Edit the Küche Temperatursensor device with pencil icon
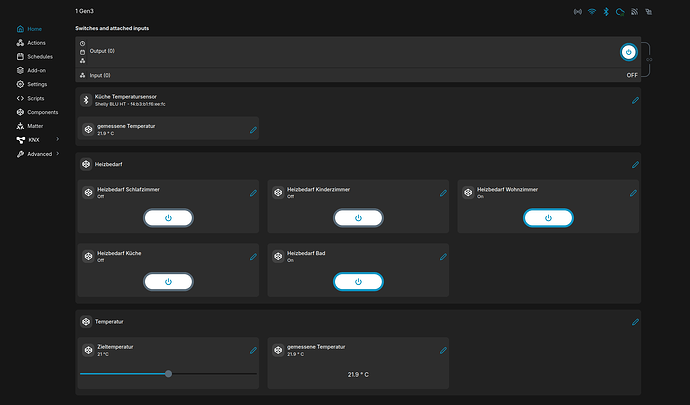 (635, 100)
